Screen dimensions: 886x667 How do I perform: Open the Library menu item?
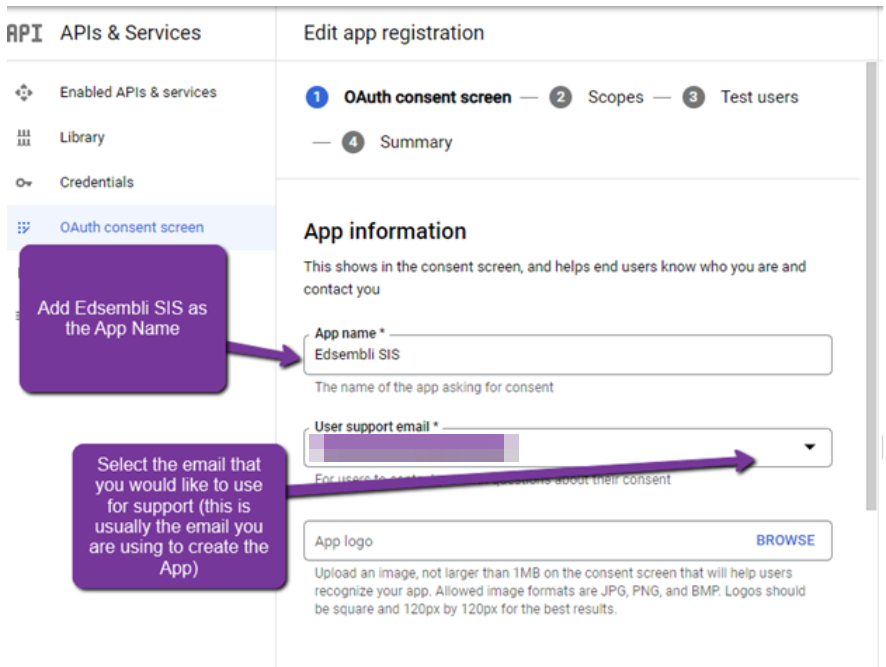point(82,137)
